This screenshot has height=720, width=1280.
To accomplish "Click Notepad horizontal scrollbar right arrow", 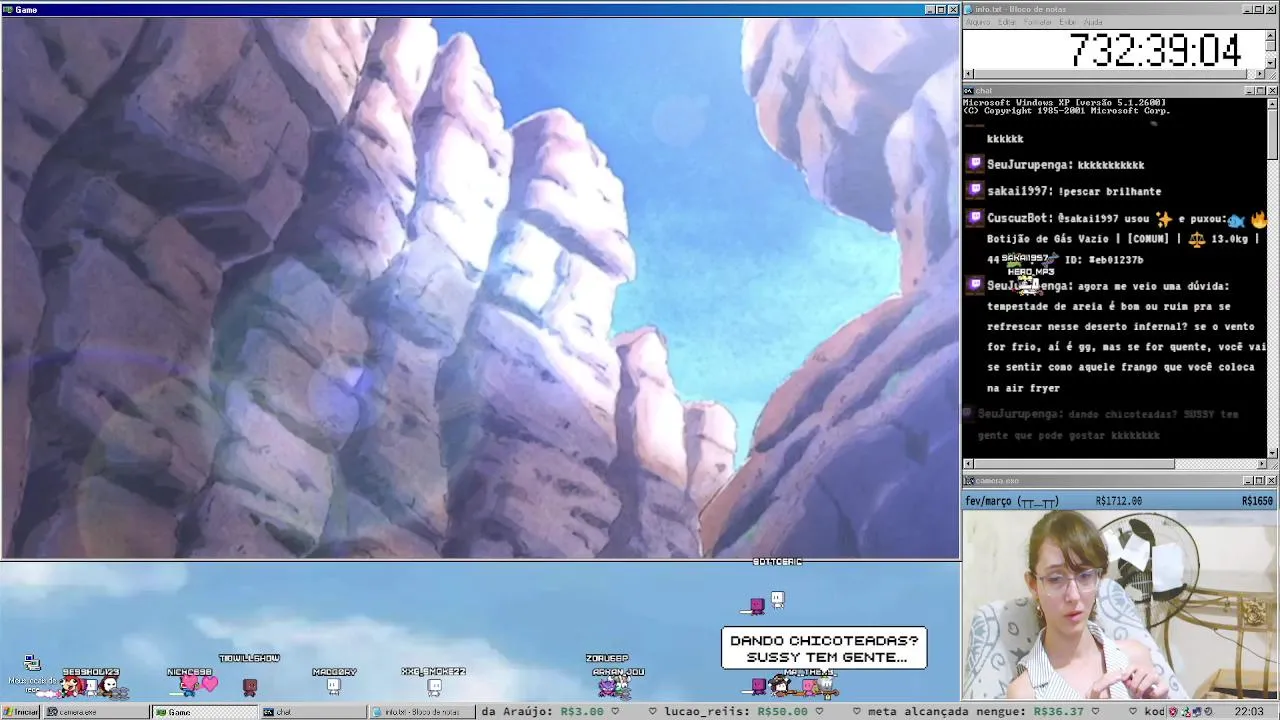I will coord(1261,74).
